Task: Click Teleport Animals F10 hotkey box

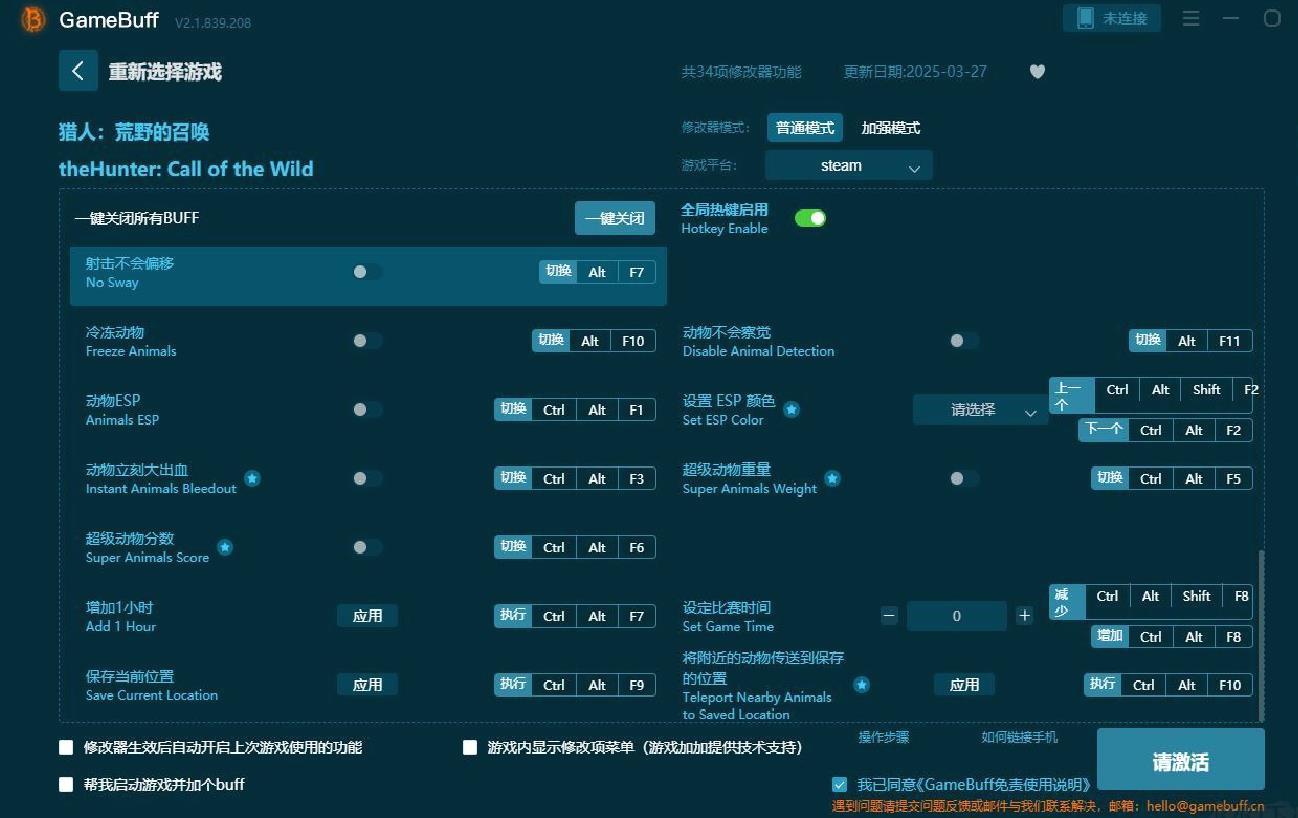Action: pos(1229,685)
